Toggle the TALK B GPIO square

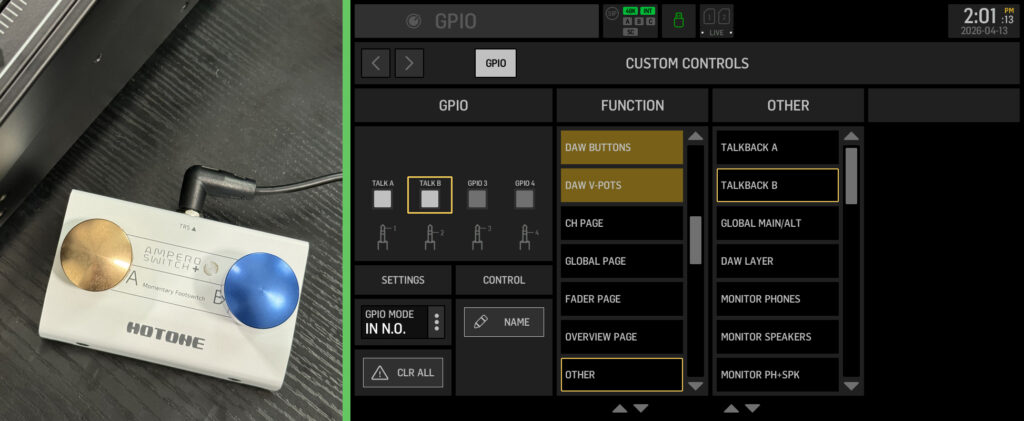[430, 198]
